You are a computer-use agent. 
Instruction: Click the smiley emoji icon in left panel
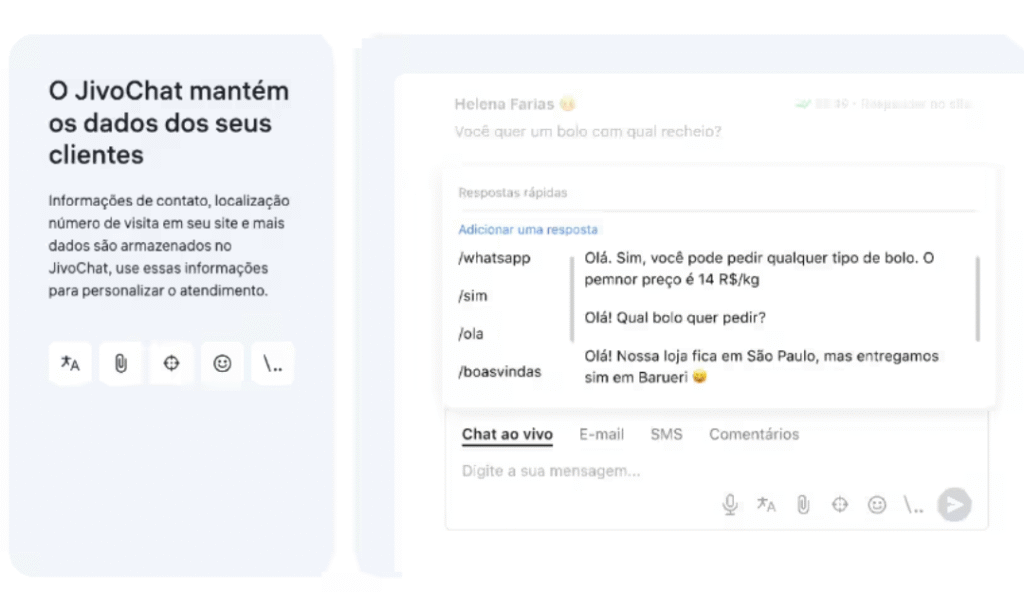222,363
